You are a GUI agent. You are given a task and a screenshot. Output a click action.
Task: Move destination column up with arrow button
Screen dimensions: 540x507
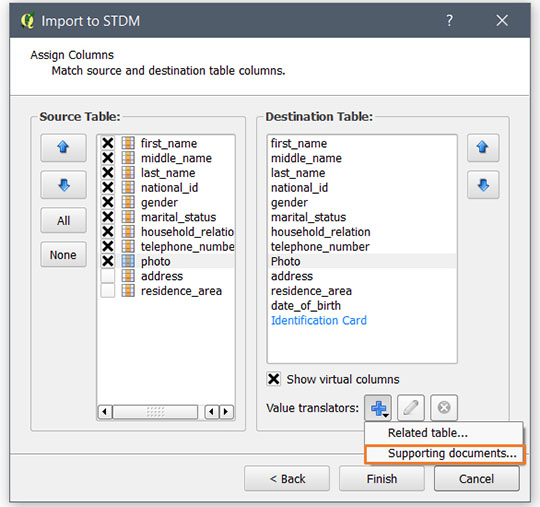(483, 148)
